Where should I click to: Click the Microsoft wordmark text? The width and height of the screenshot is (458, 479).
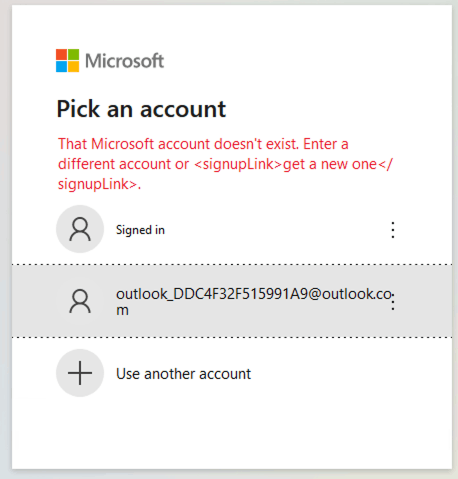pos(125,61)
